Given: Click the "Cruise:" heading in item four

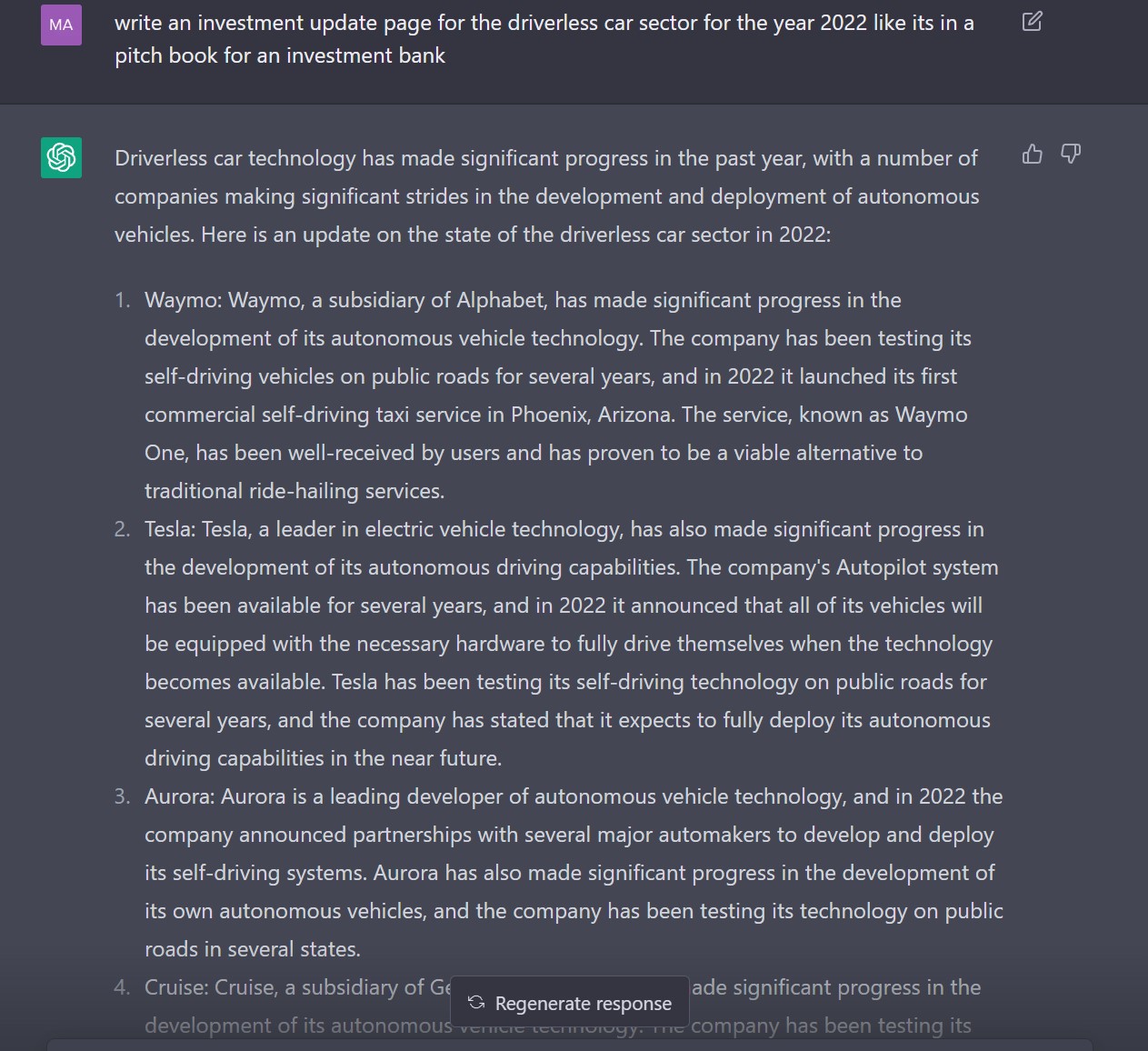Looking at the screenshot, I should tap(178, 988).
